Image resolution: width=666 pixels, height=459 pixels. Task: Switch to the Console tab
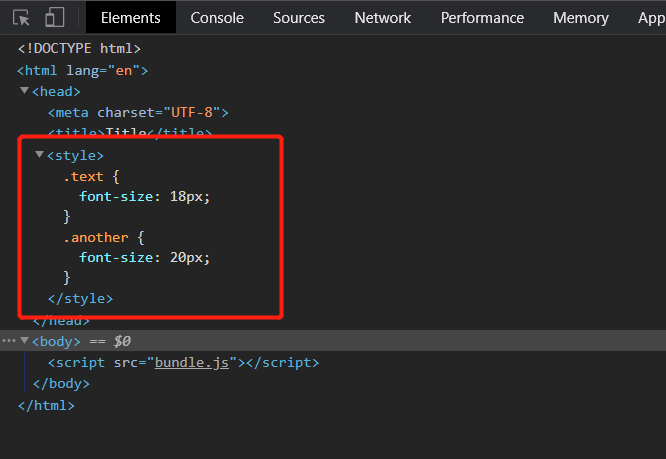[x=217, y=17]
